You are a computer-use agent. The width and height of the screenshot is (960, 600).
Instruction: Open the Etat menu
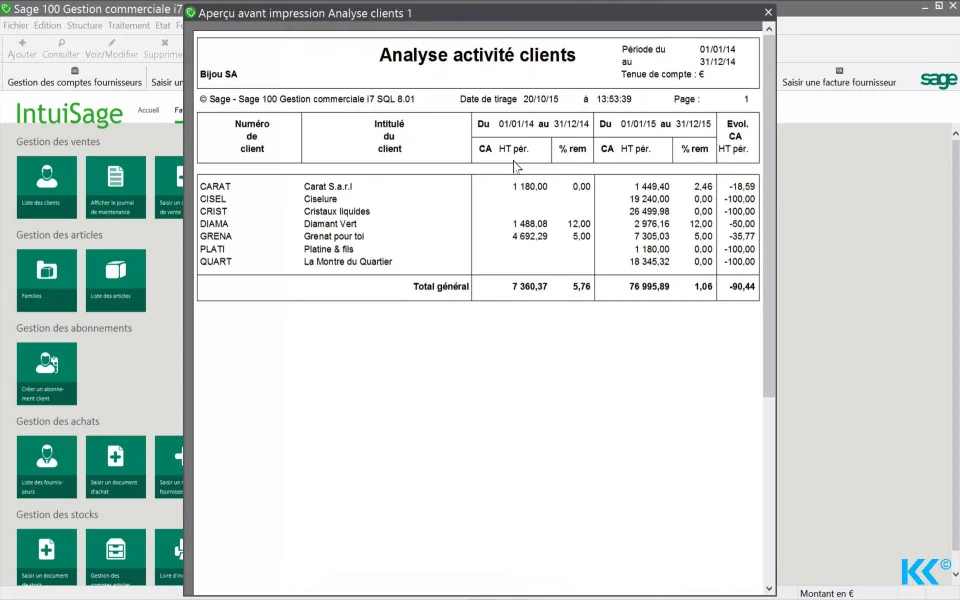[163, 26]
